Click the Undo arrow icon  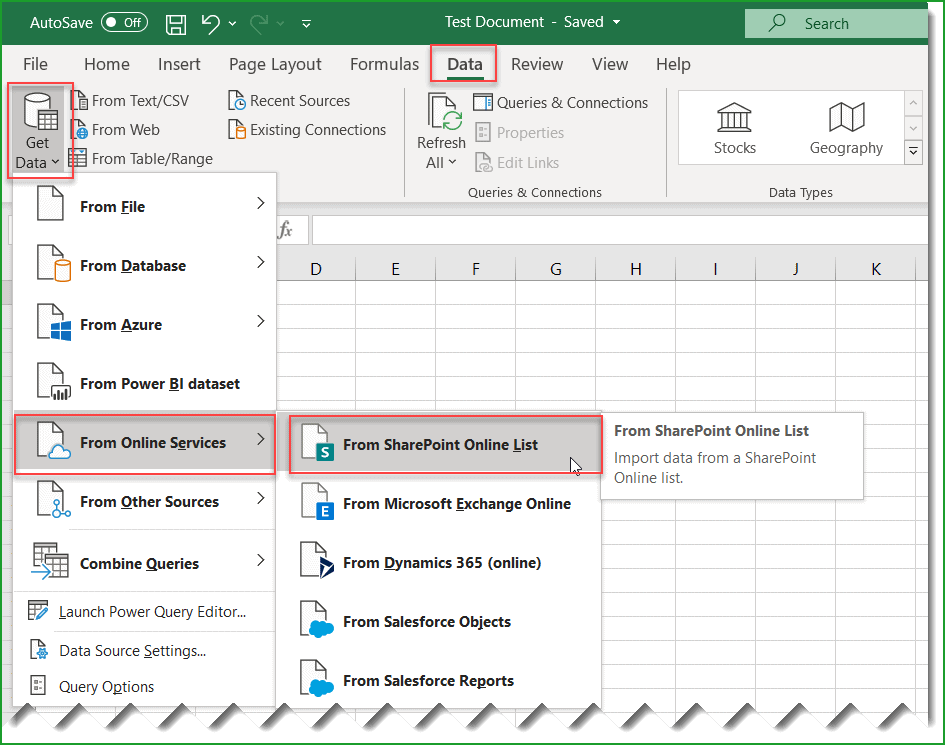tap(210, 24)
